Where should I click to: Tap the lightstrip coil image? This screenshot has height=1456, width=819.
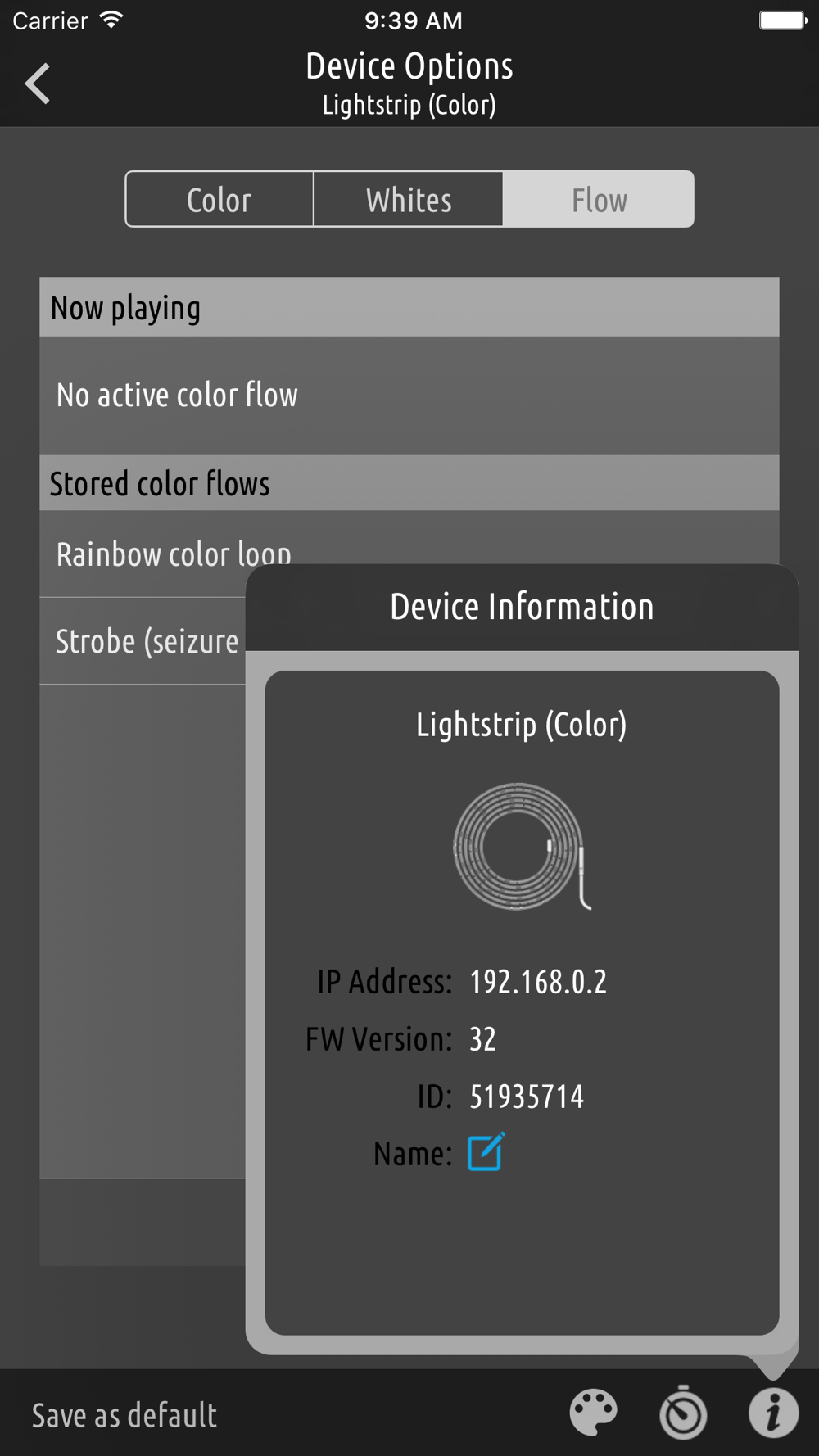pyautogui.click(x=522, y=847)
